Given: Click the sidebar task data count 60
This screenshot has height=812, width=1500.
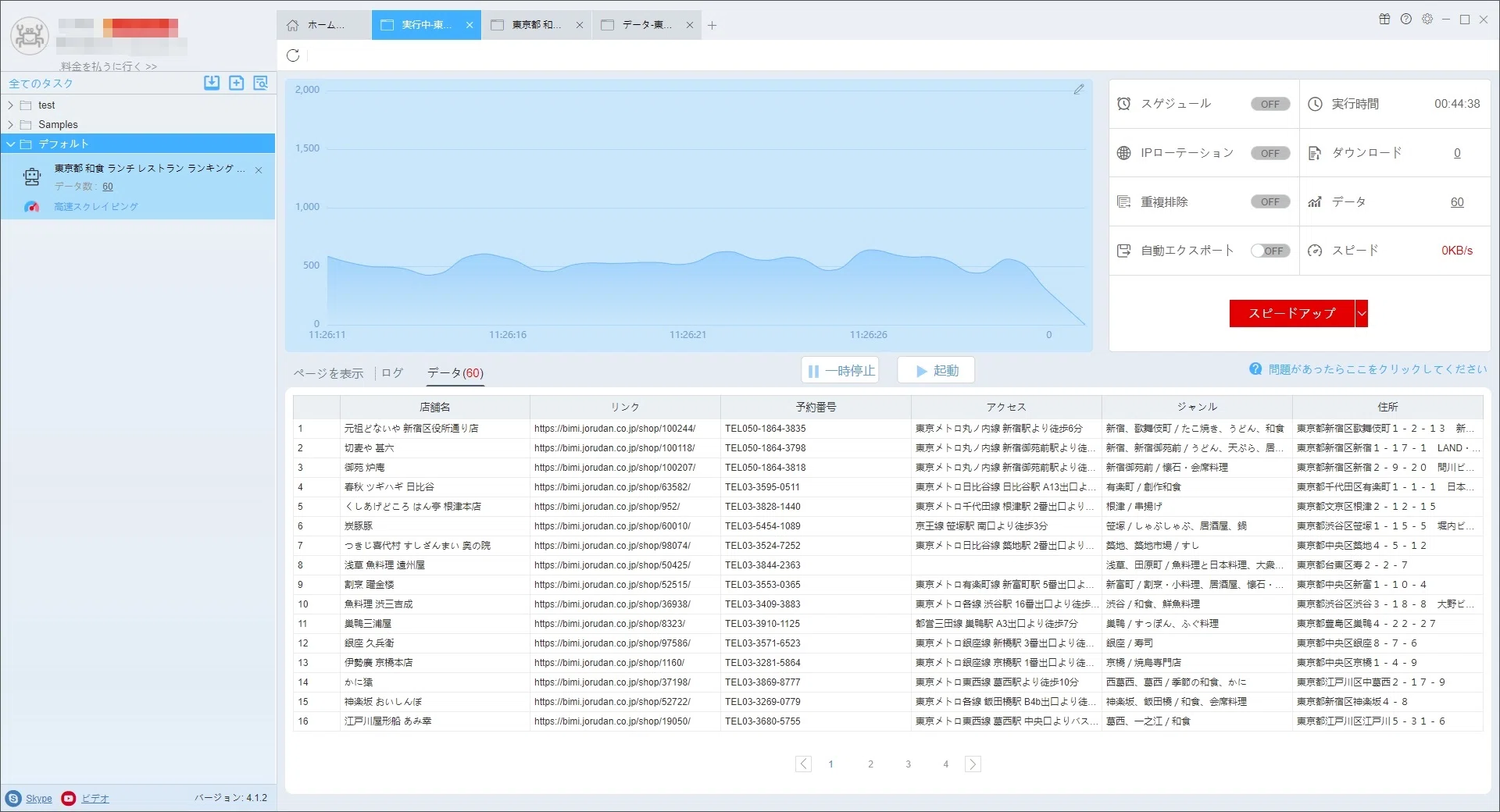Looking at the screenshot, I should tap(108, 187).
